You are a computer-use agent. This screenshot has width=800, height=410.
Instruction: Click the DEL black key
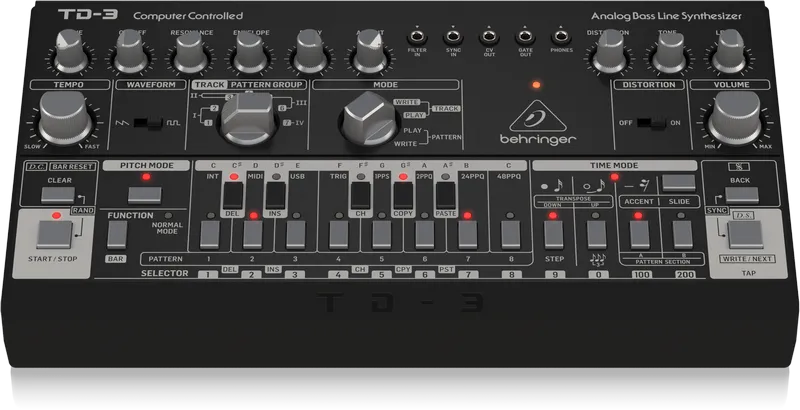coord(233,196)
